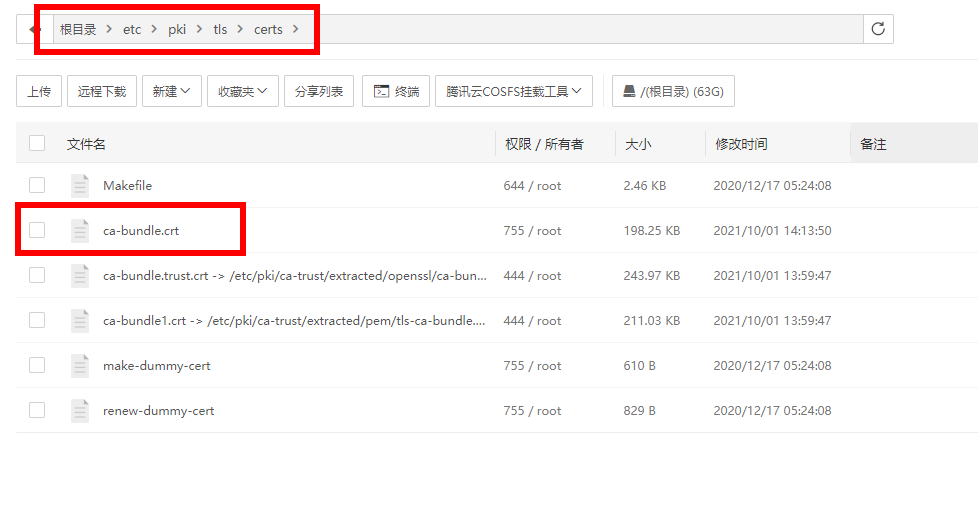The height and width of the screenshot is (512, 978).
Task: Click the 198.25 KB size value
Action: [652, 230]
